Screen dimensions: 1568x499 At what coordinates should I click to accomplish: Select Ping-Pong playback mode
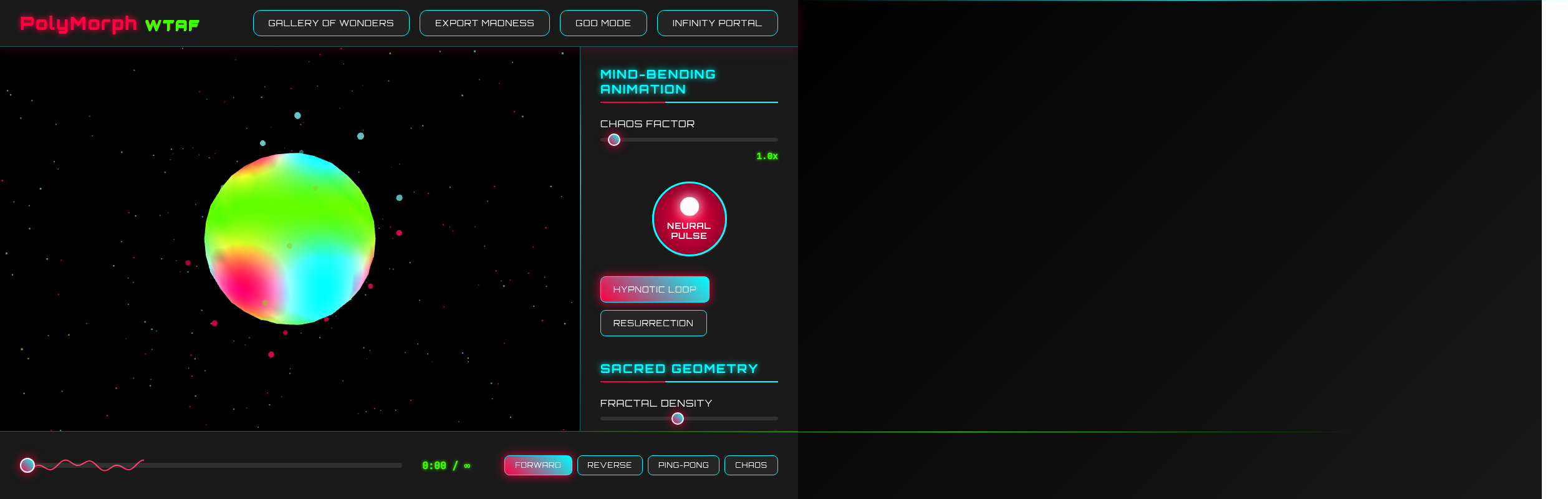[x=683, y=465]
